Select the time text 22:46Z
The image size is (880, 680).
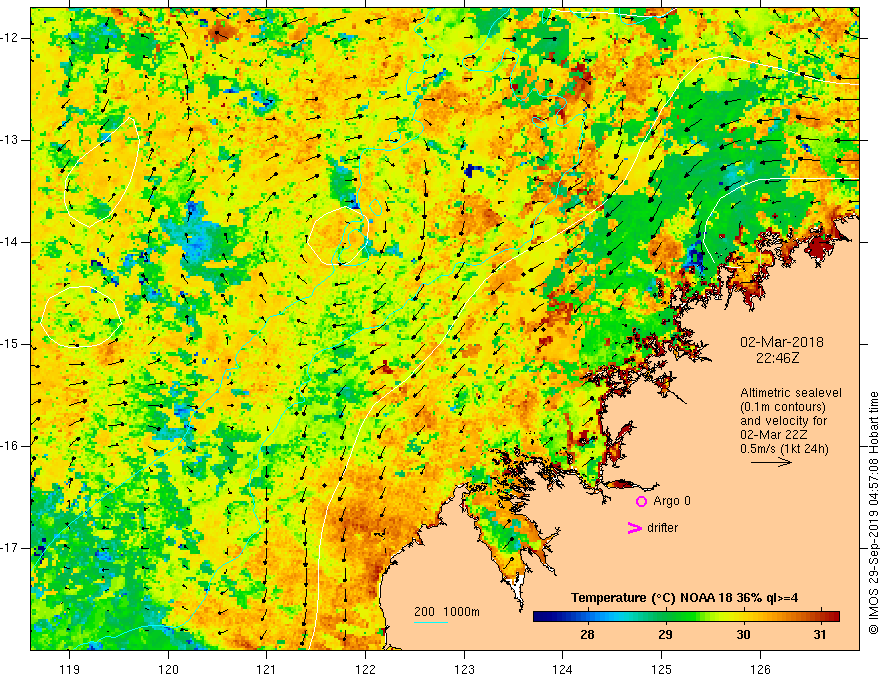point(777,357)
